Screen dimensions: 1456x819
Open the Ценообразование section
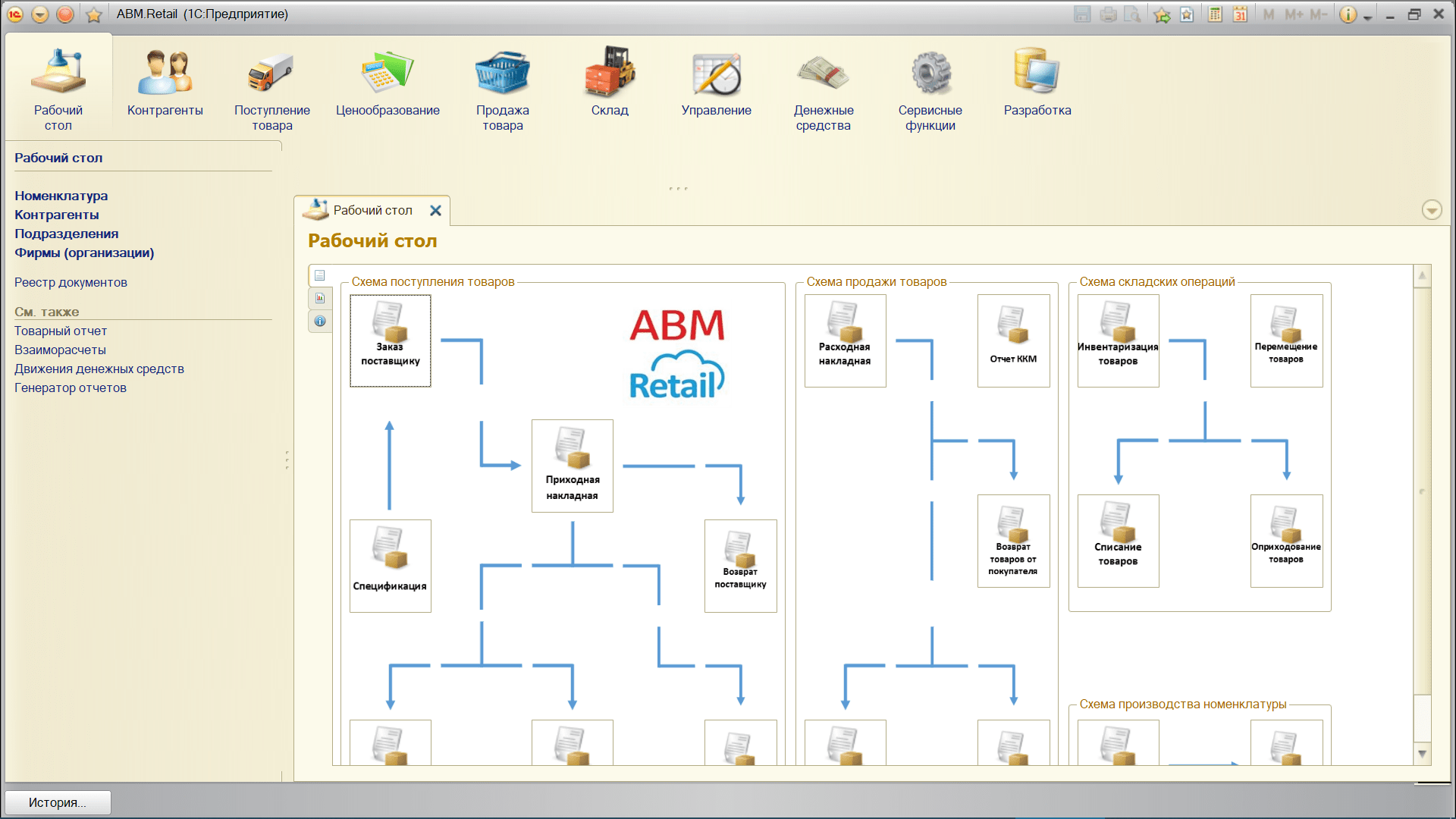coord(388,83)
